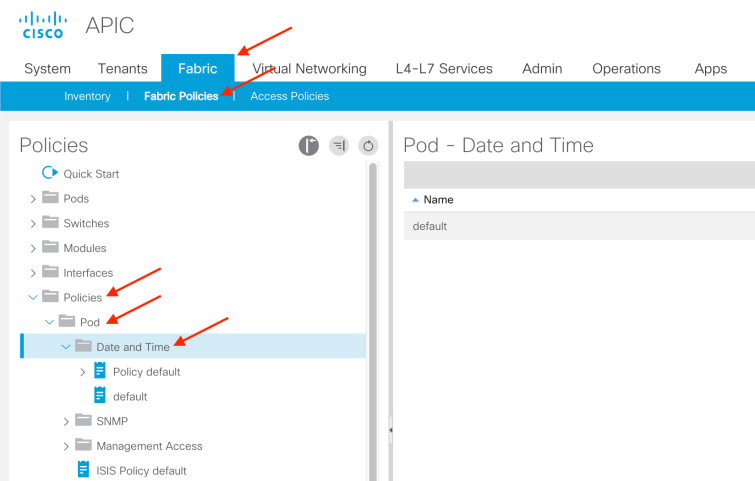Click the Switches folder icon
This screenshot has width=755, height=481.
(50, 223)
